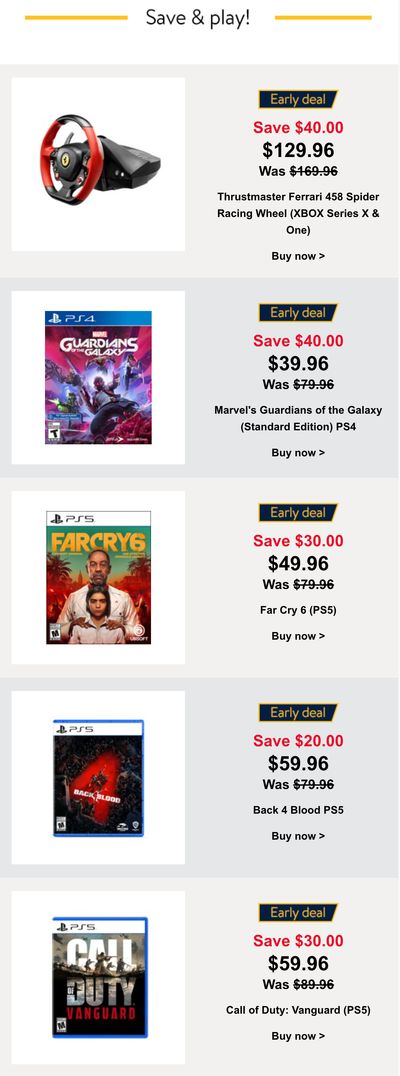This screenshot has width=400, height=1076.
Task: Click the Save $30.00 text for Call of Duty
Action: (x=298, y=940)
